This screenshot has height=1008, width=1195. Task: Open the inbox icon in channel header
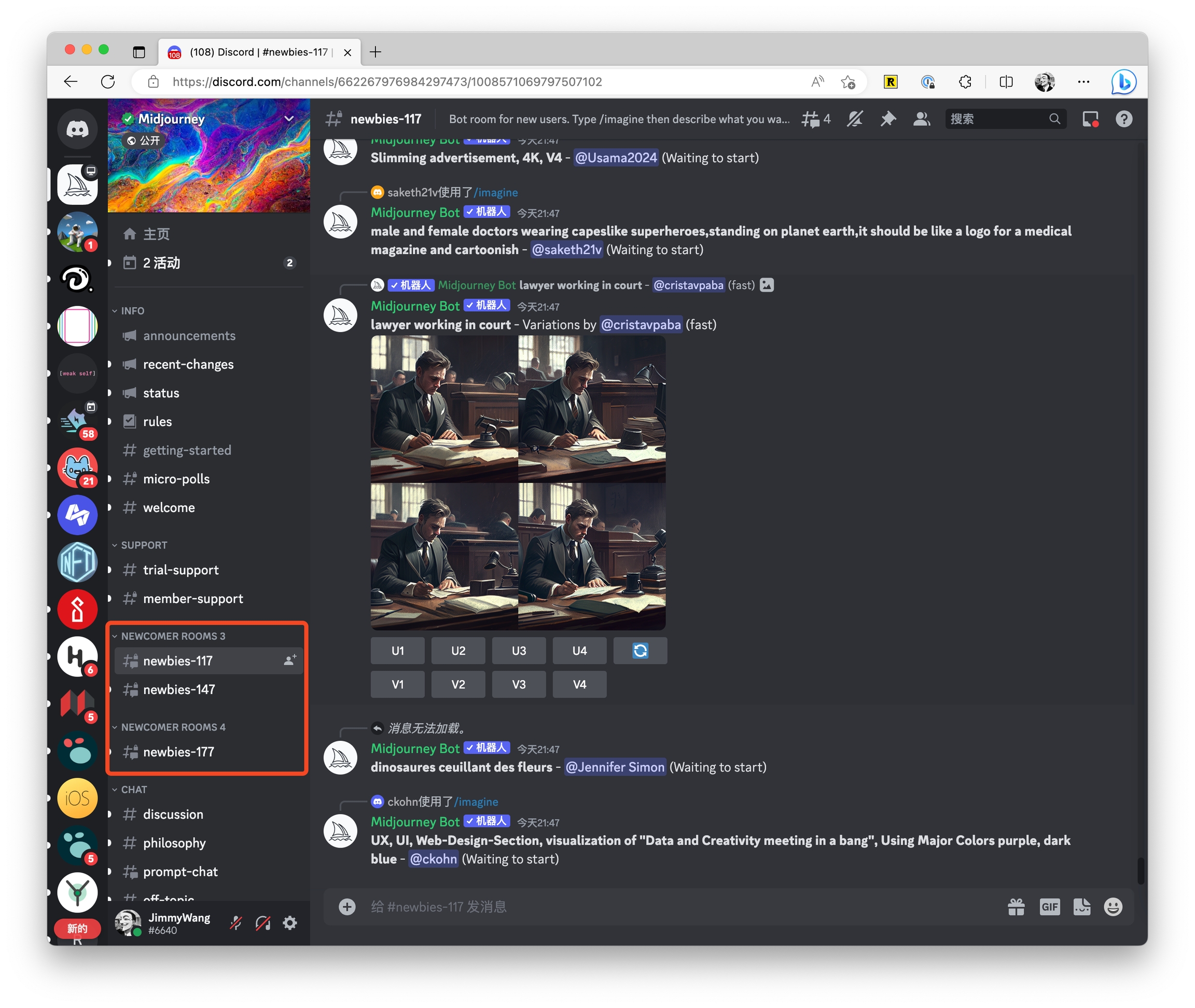(x=1090, y=119)
